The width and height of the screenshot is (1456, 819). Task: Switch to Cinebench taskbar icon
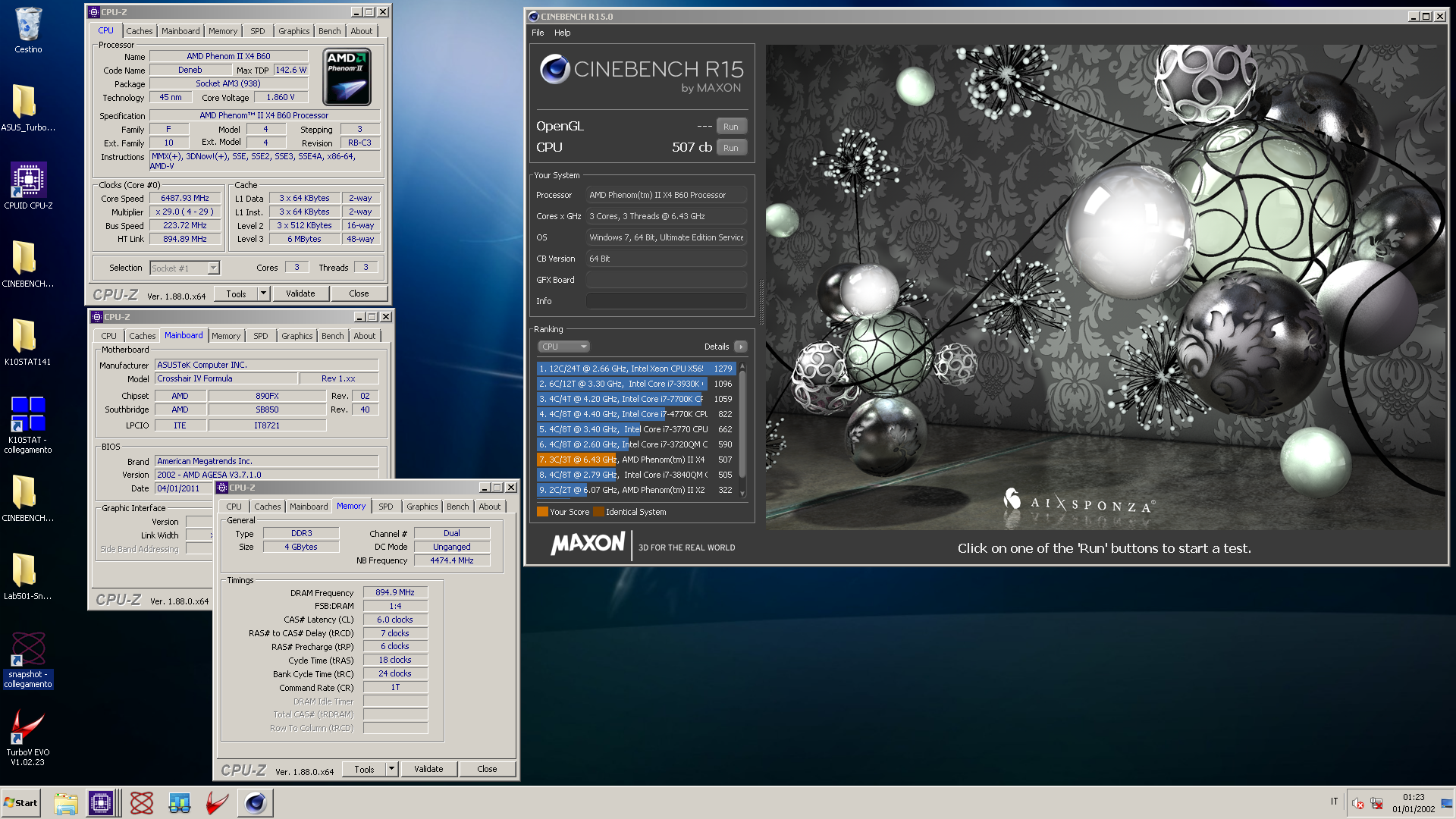[256, 803]
